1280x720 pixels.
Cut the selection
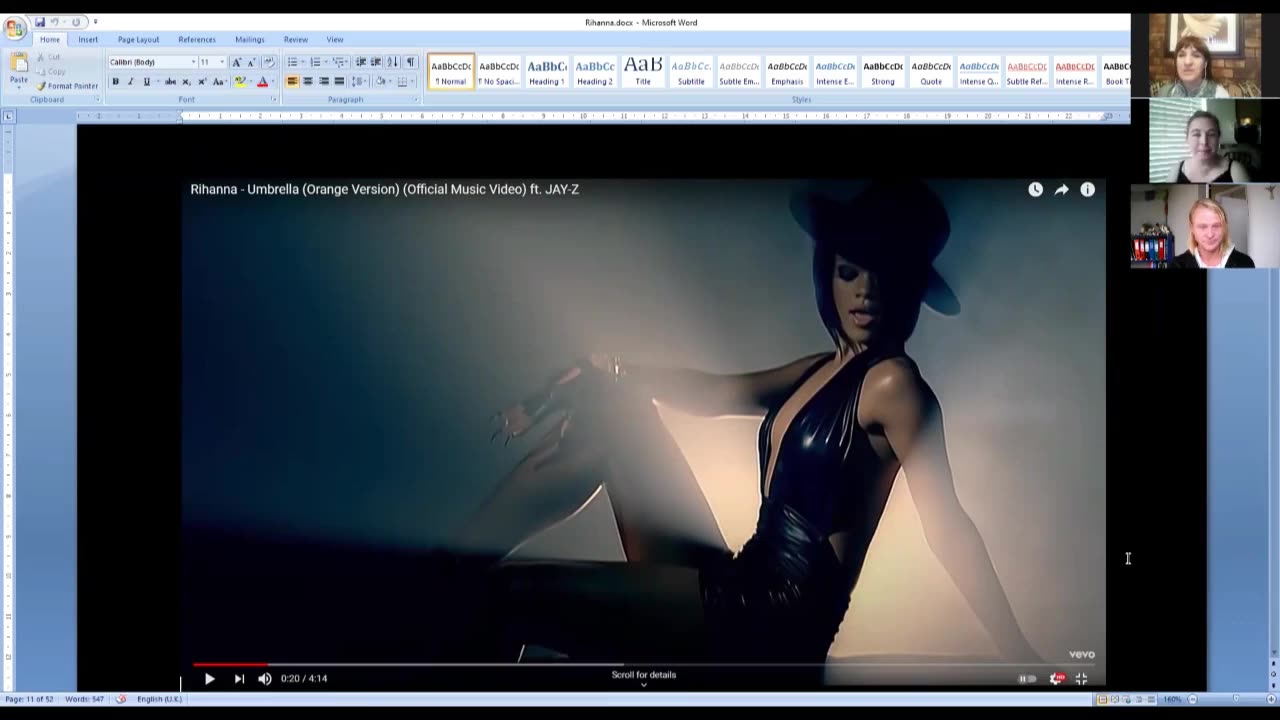pos(49,58)
